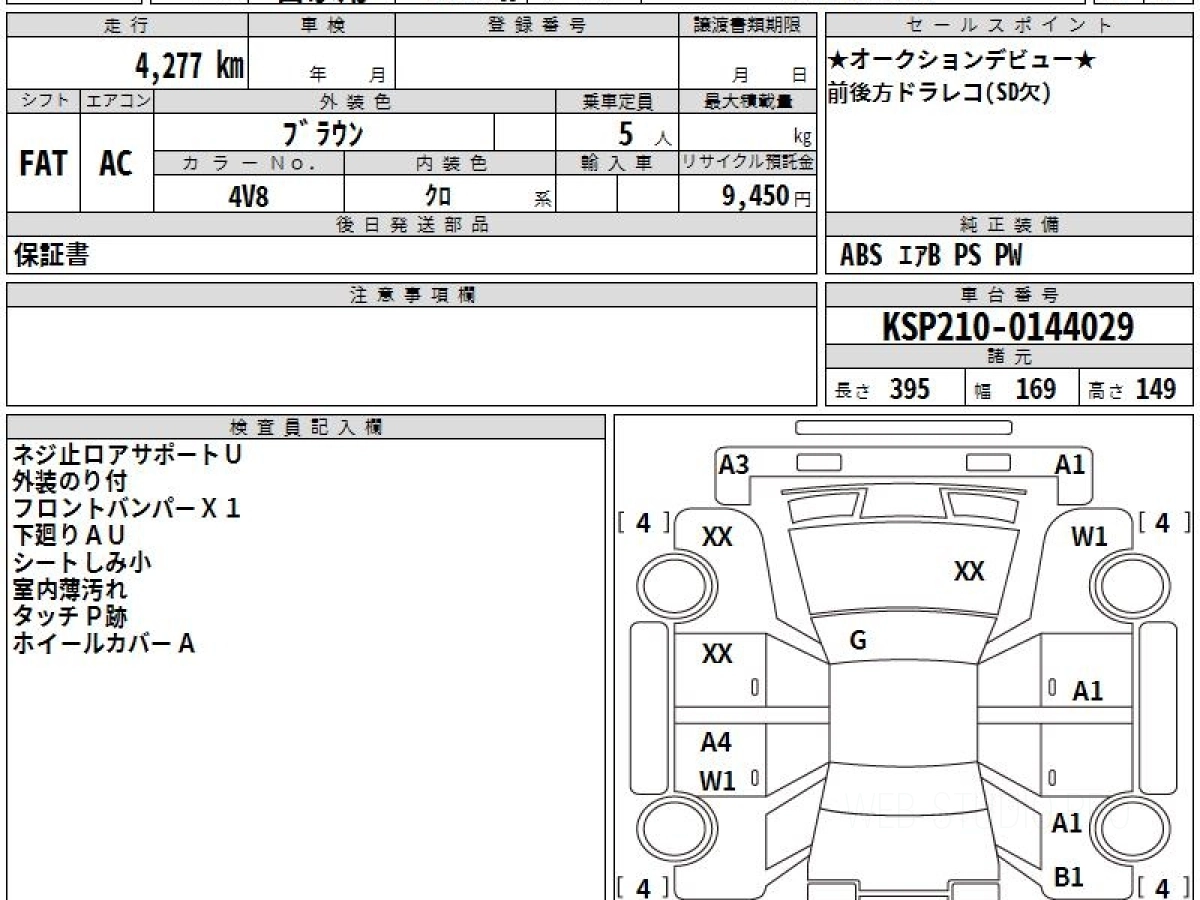Click the 外装のり付 note

(x=69, y=482)
